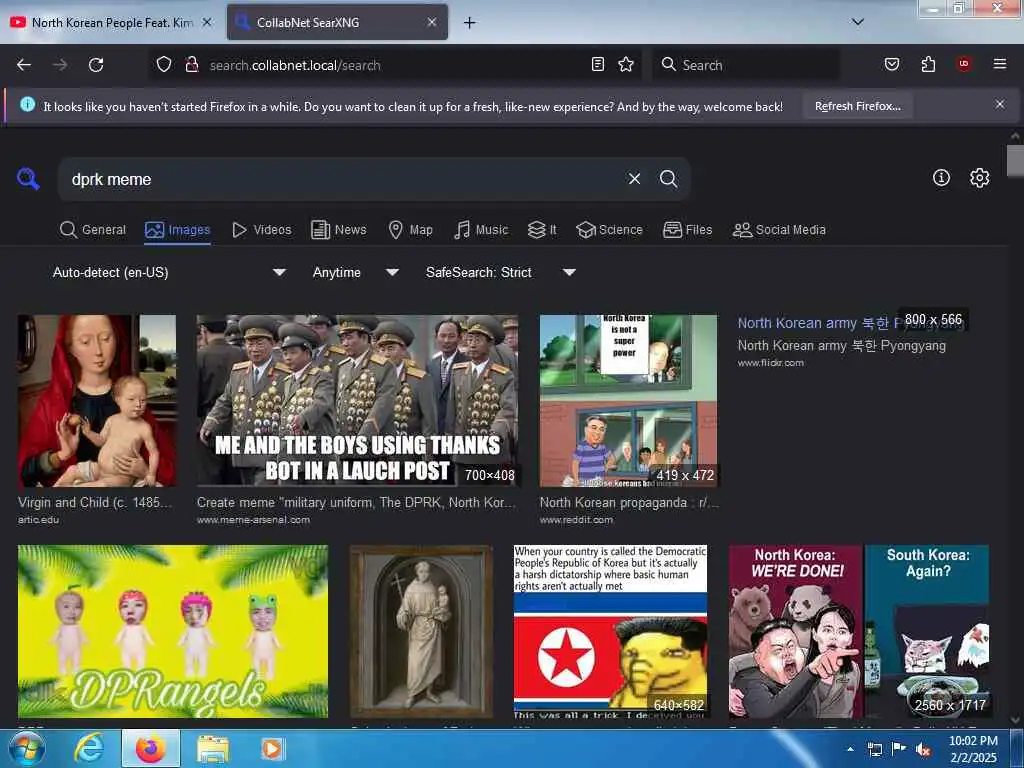1024x768 pixels.
Task: Click the www.flickr.com source text
Action: 771,363
